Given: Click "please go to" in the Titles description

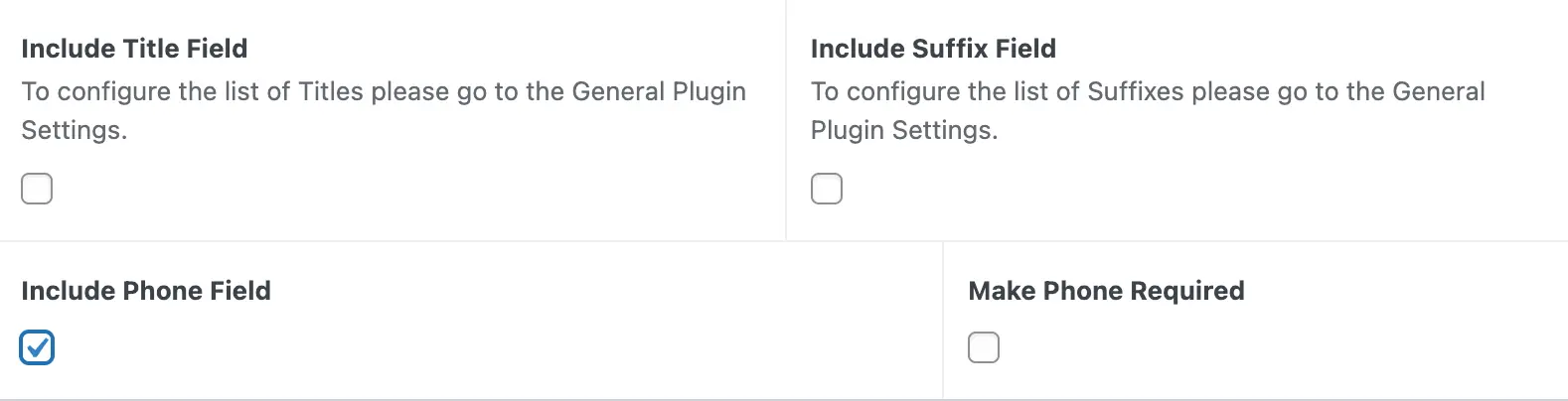Looking at the screenshot, I should tap(444, 91).
